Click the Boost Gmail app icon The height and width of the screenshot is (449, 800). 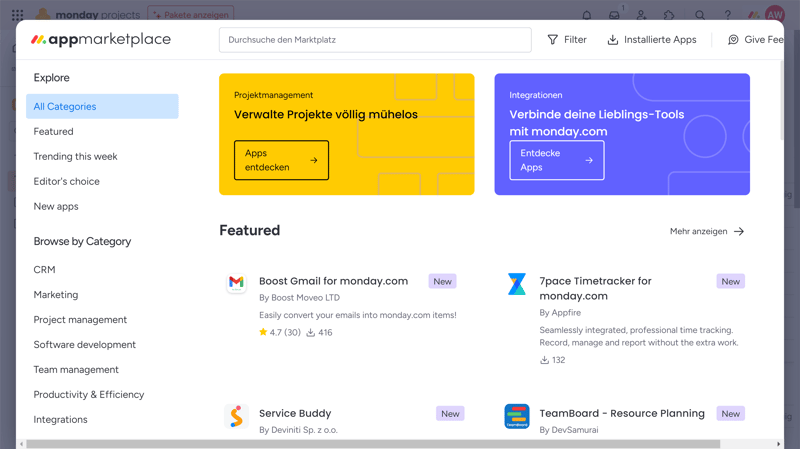point(236,283)
